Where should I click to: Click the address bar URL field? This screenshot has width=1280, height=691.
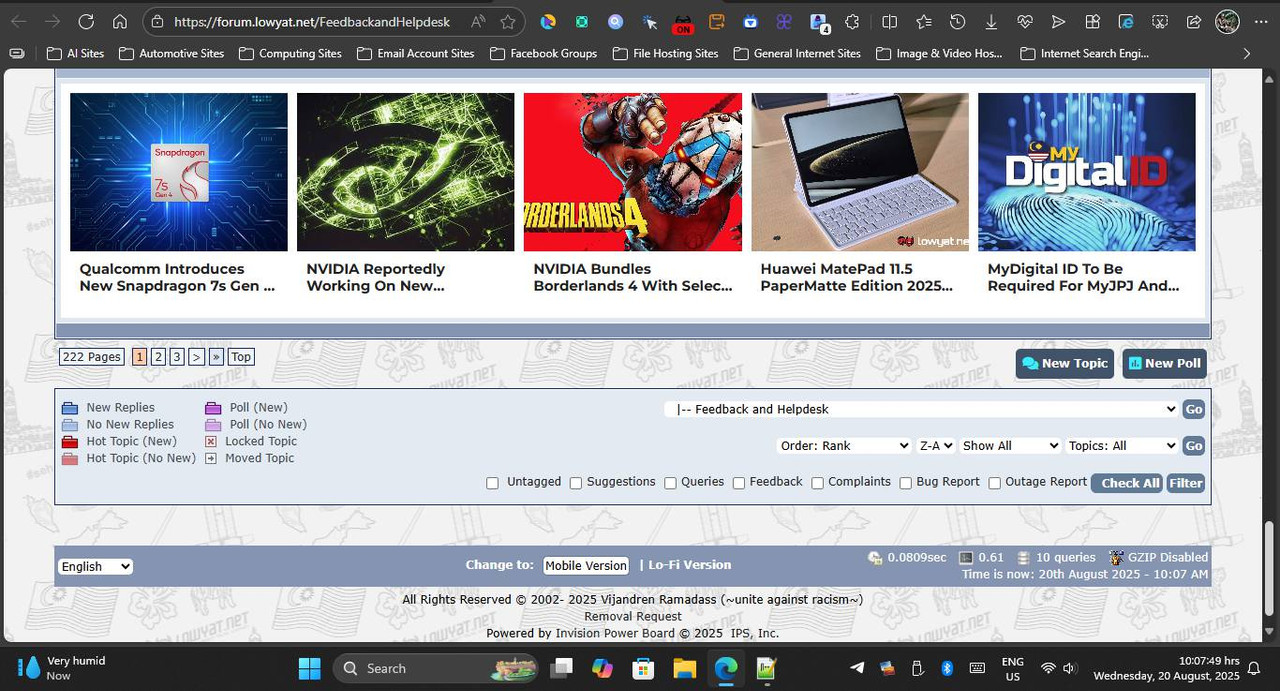[x=312, y=21]
